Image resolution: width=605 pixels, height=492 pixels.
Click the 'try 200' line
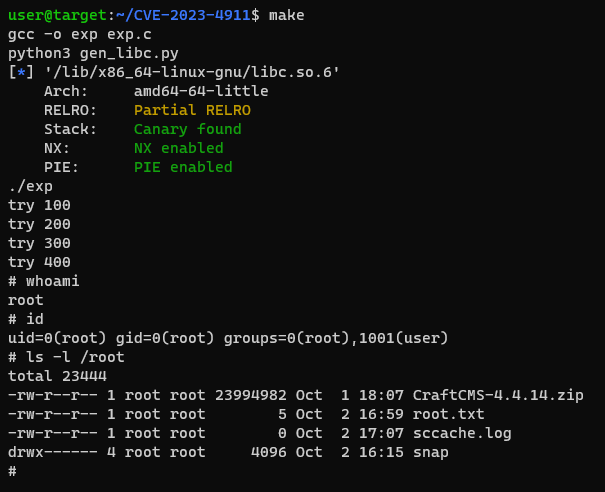pyautogui.click(x=39, y=224)
